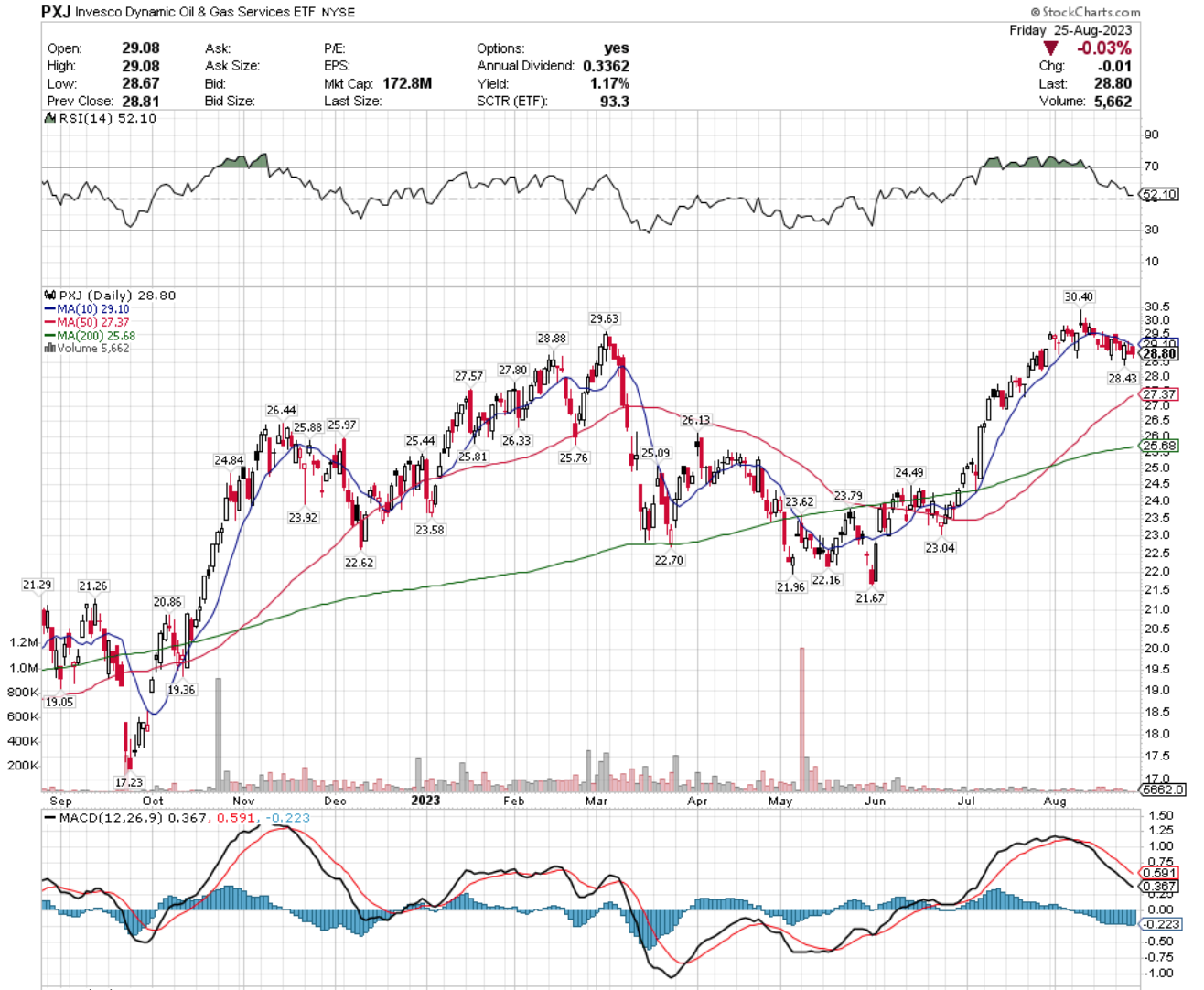
Task: Click the 52.10 RSI axis tag
Action: [x=1160, y=194]
